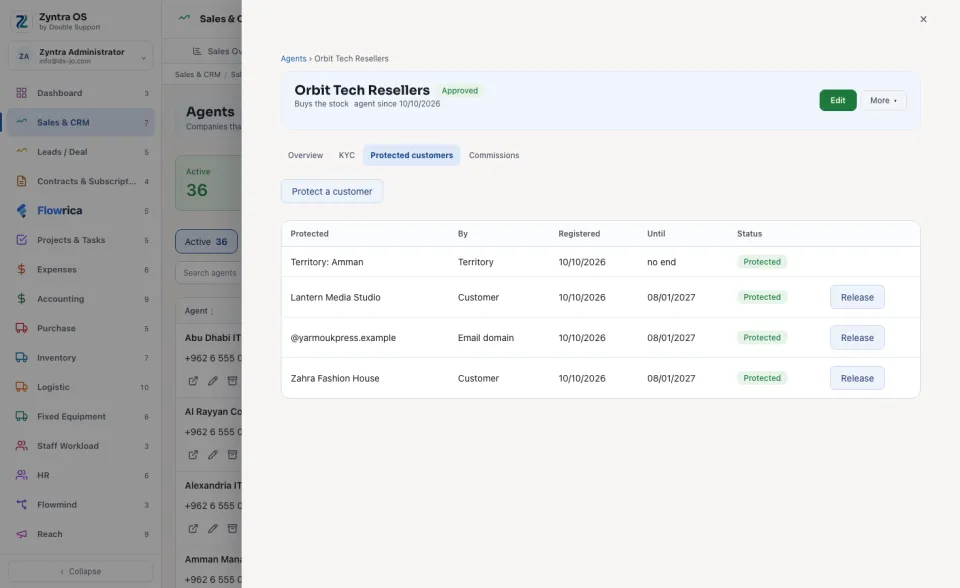Click the edit pencil under Abu Dhabi IT
The image size is (960, 588).
click(x=212, y=381)
